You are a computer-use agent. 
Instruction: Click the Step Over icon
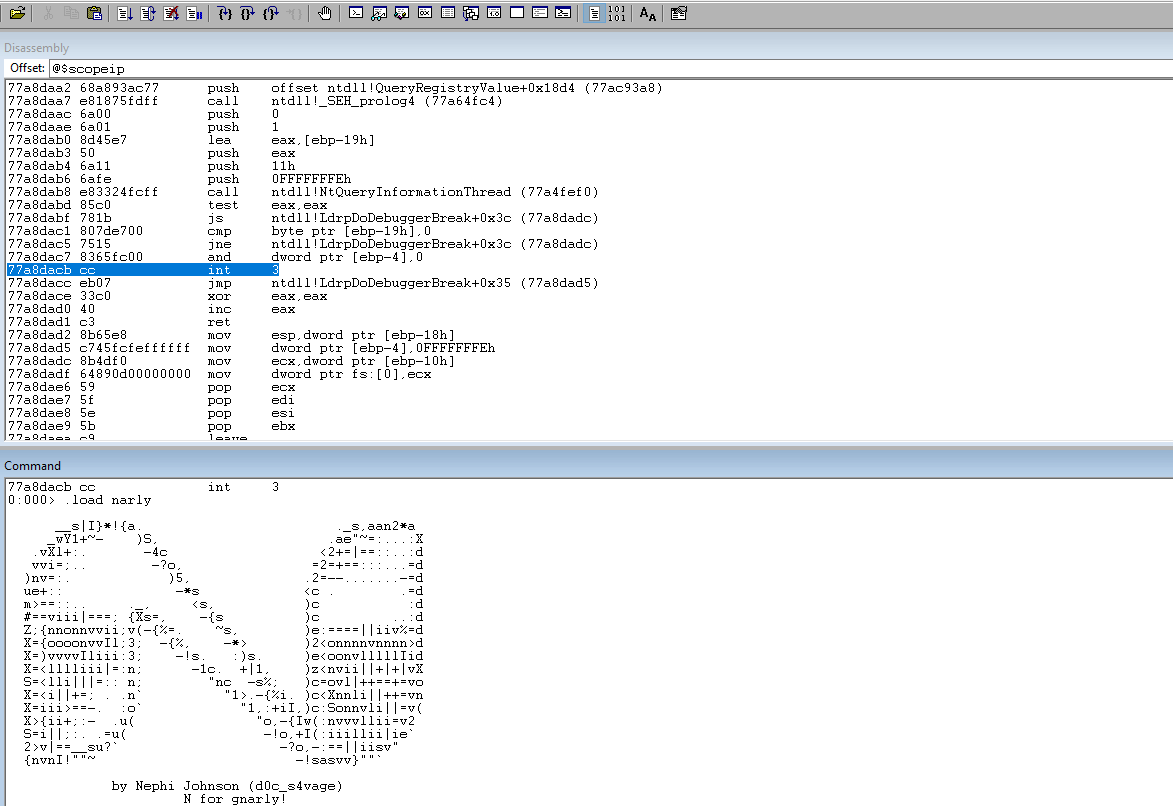[248, 13]
